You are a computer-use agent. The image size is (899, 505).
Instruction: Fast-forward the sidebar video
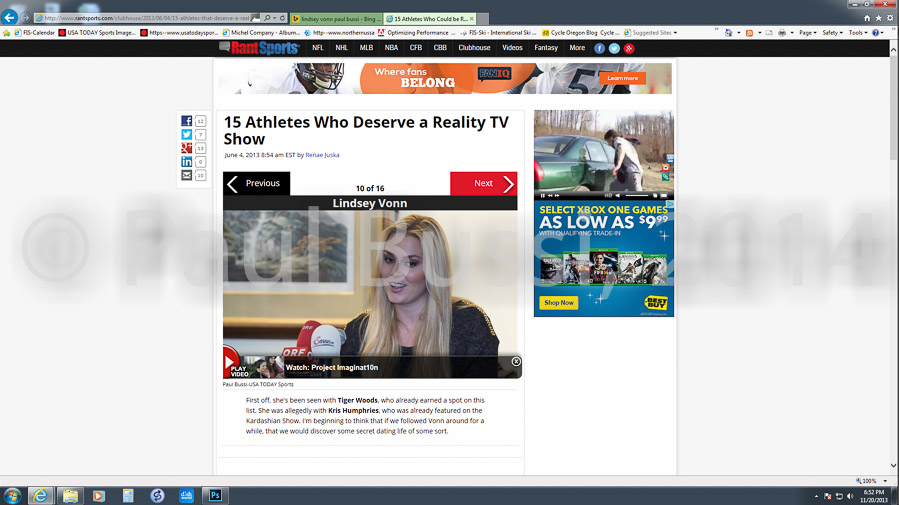(557, 195)
